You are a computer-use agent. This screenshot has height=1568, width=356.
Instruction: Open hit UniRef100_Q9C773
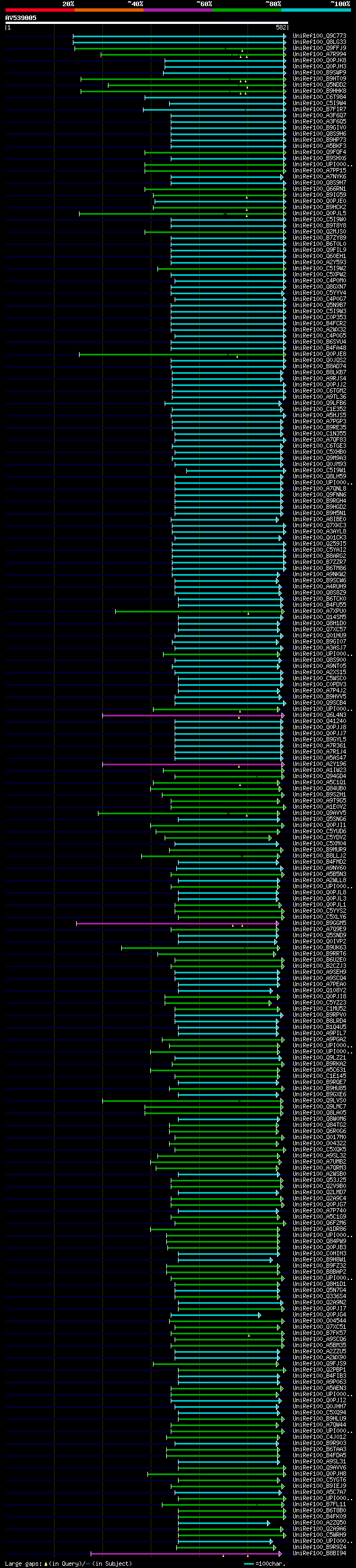319,36
